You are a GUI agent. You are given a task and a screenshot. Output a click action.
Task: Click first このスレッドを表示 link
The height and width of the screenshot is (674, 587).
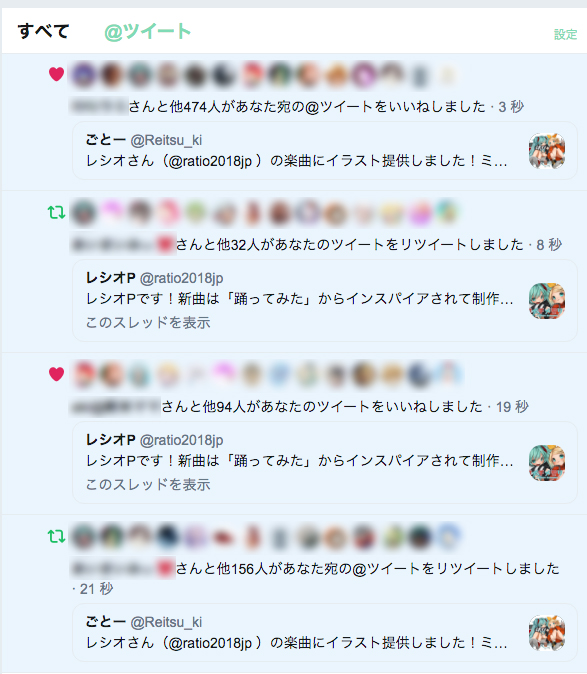[148, 322]
